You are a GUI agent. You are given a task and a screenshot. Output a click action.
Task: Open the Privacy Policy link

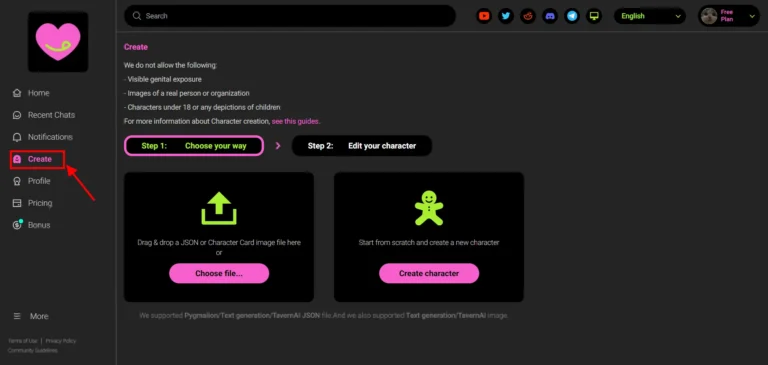61,341
